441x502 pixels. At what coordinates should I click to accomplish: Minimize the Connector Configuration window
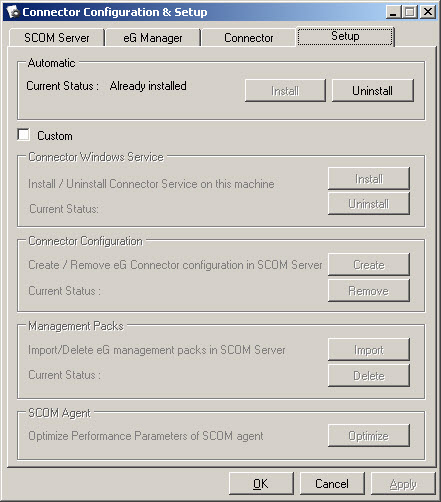(x=393, y=12)
